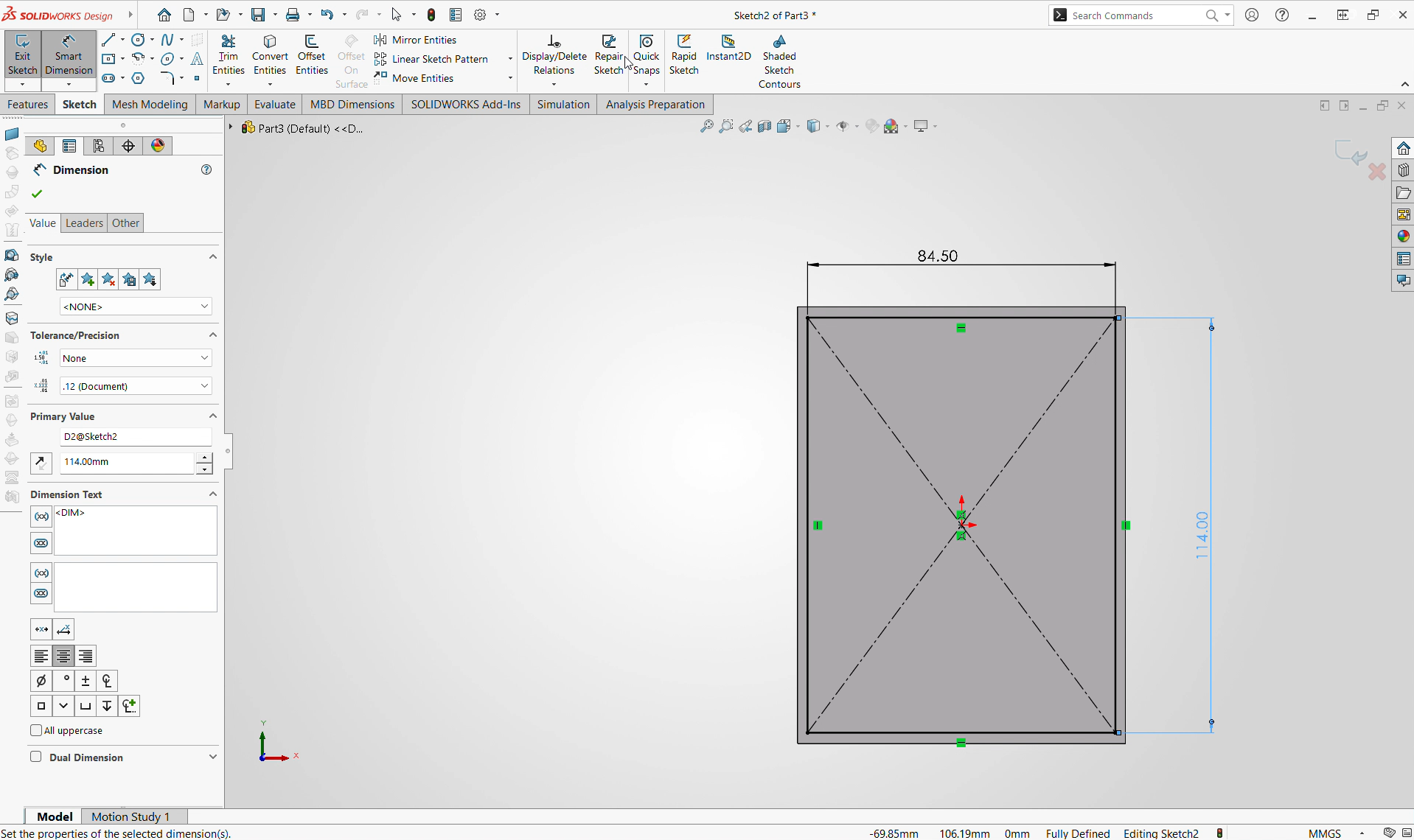Screen dimensions: 1414x840
Task: Toggle Shaded Sketch Contours
Action: (x=779, y=62)
